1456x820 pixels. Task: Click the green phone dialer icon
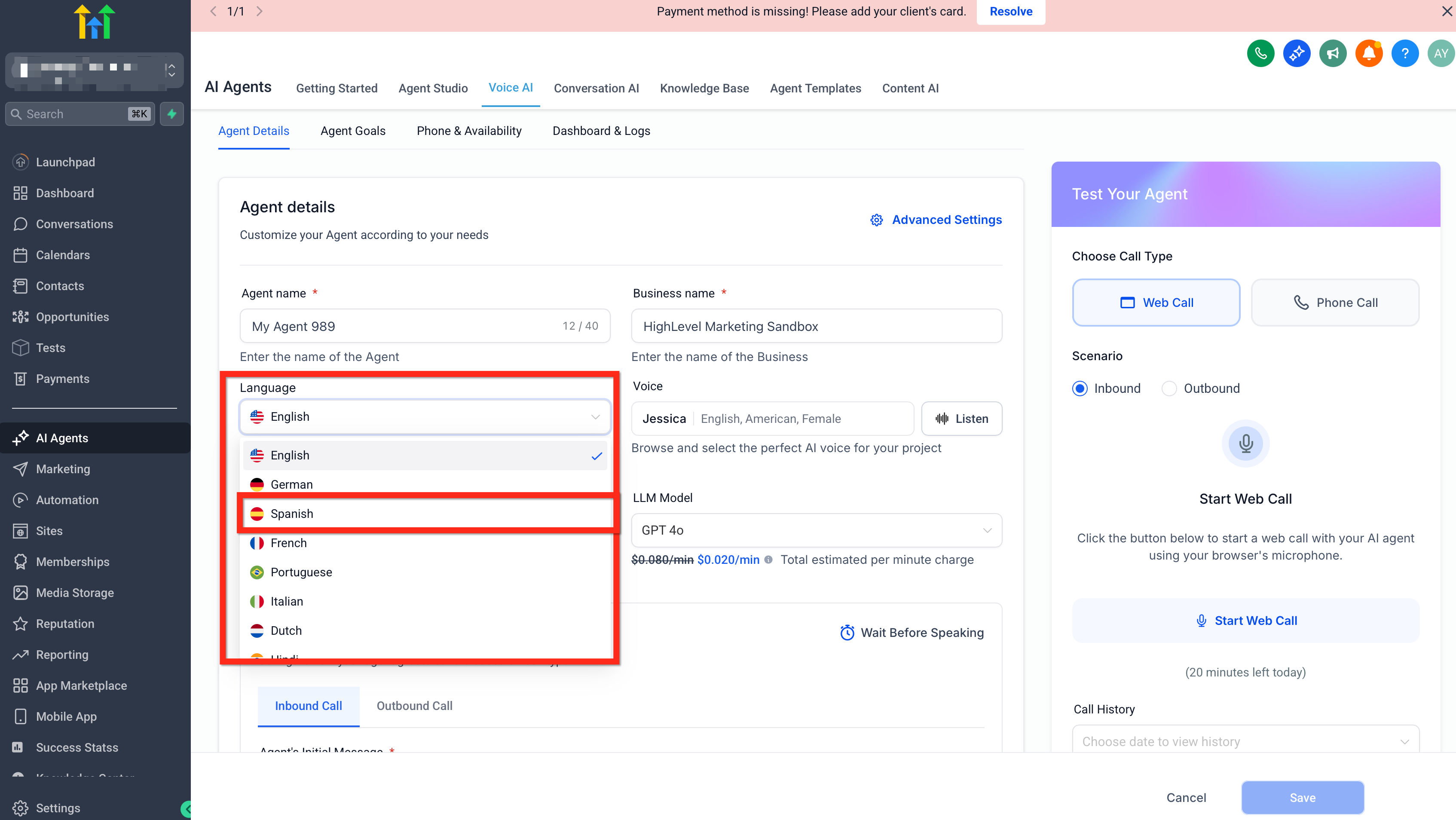[x=1260, y=54]
